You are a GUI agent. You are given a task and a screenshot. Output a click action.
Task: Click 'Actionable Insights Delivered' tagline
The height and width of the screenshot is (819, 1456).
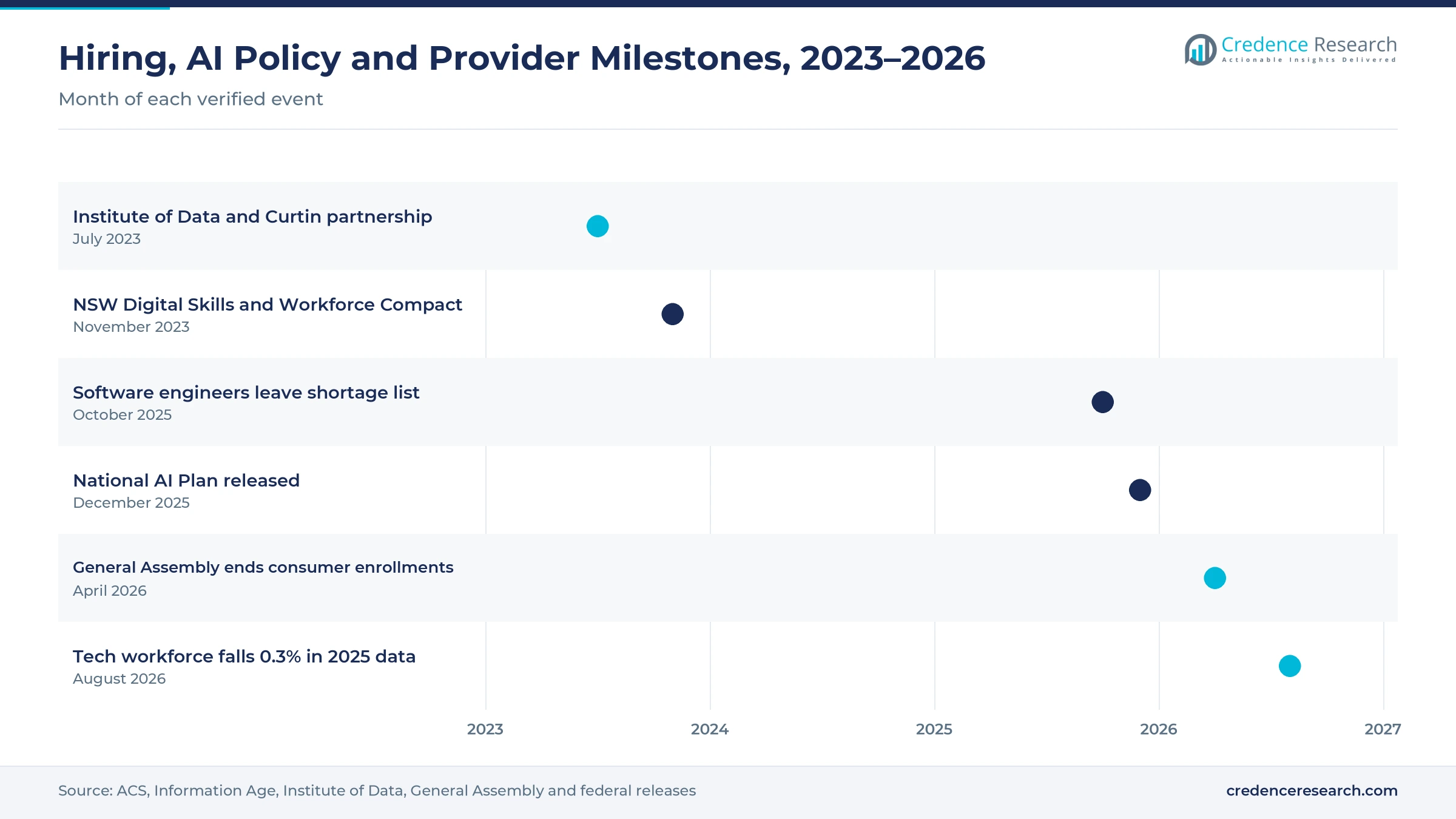1309,60
